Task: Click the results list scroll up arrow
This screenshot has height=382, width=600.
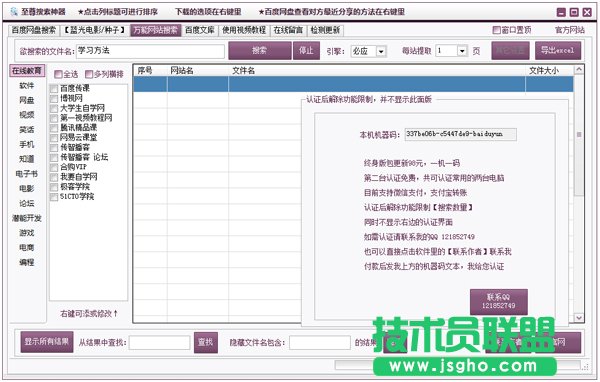Action: coord(579,70)
